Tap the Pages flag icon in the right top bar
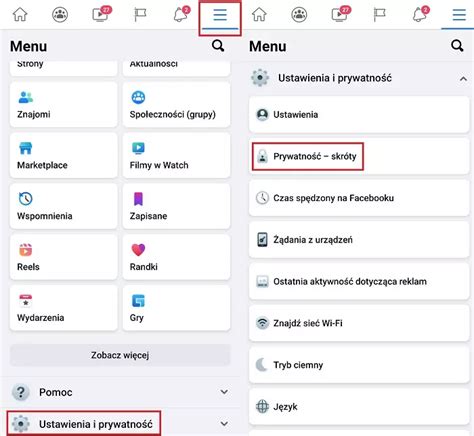 point(379,15)
